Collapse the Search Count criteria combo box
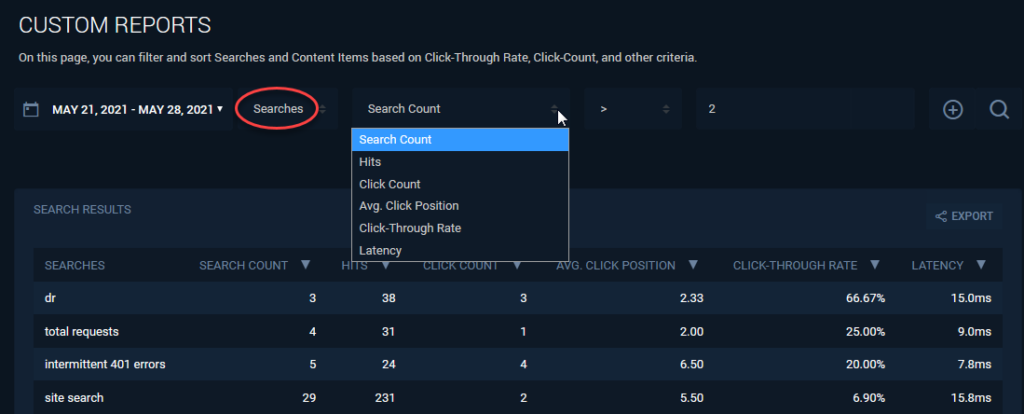The height and width of the screenshot is (414, 1024). point(460,109)
